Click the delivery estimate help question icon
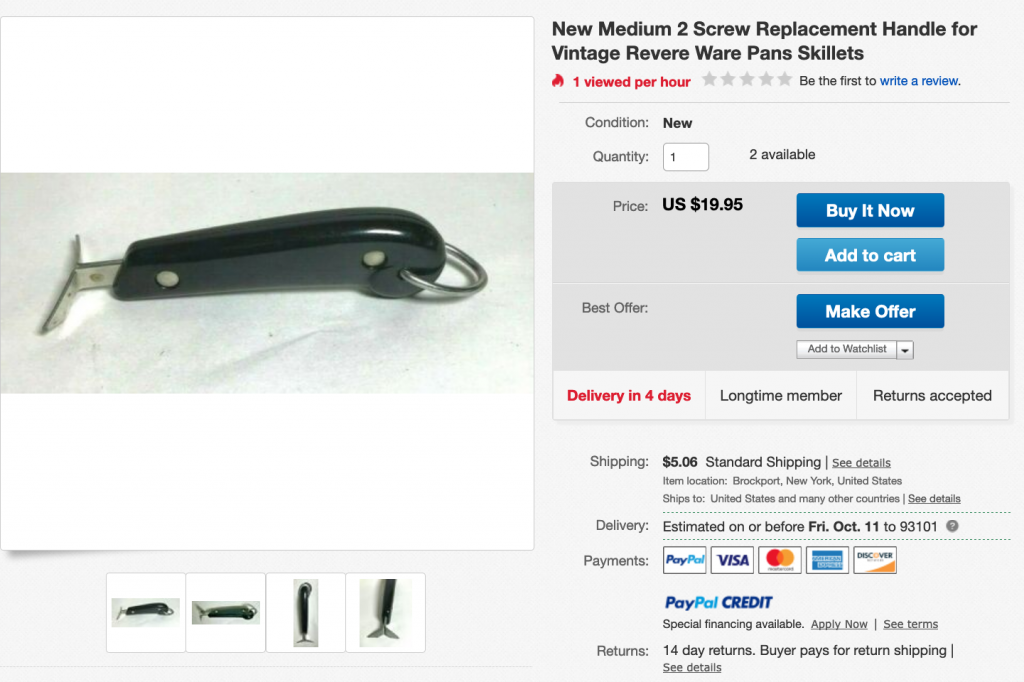 point(952,526)
